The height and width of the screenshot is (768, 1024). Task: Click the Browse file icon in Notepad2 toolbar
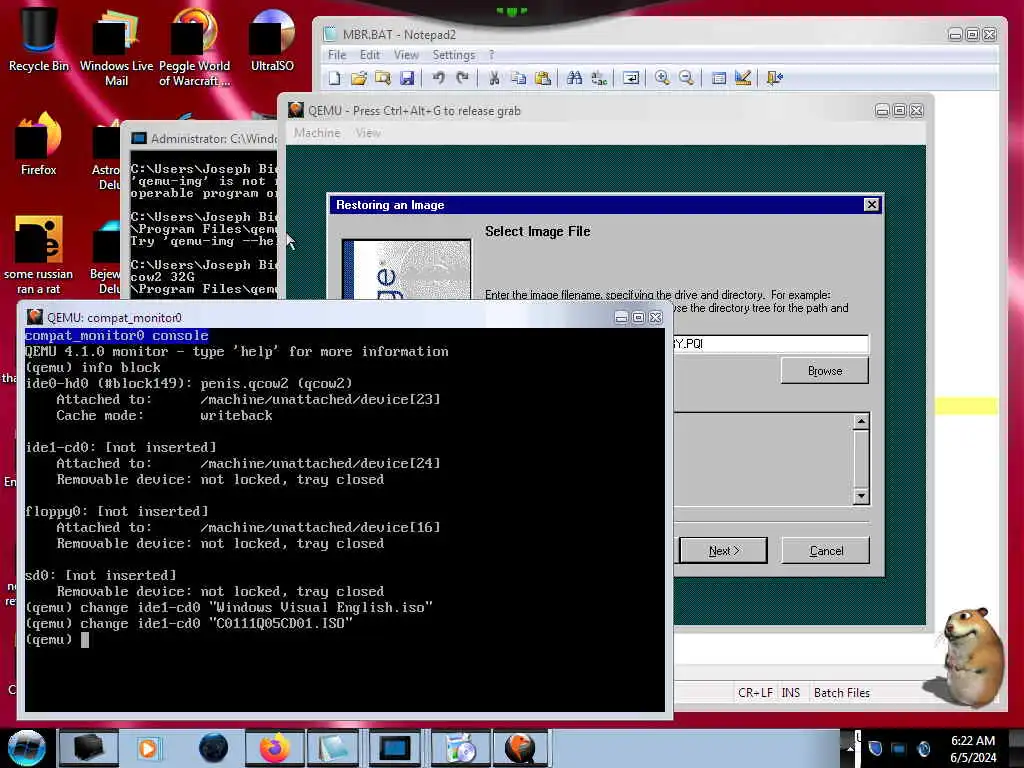point(383,78)
